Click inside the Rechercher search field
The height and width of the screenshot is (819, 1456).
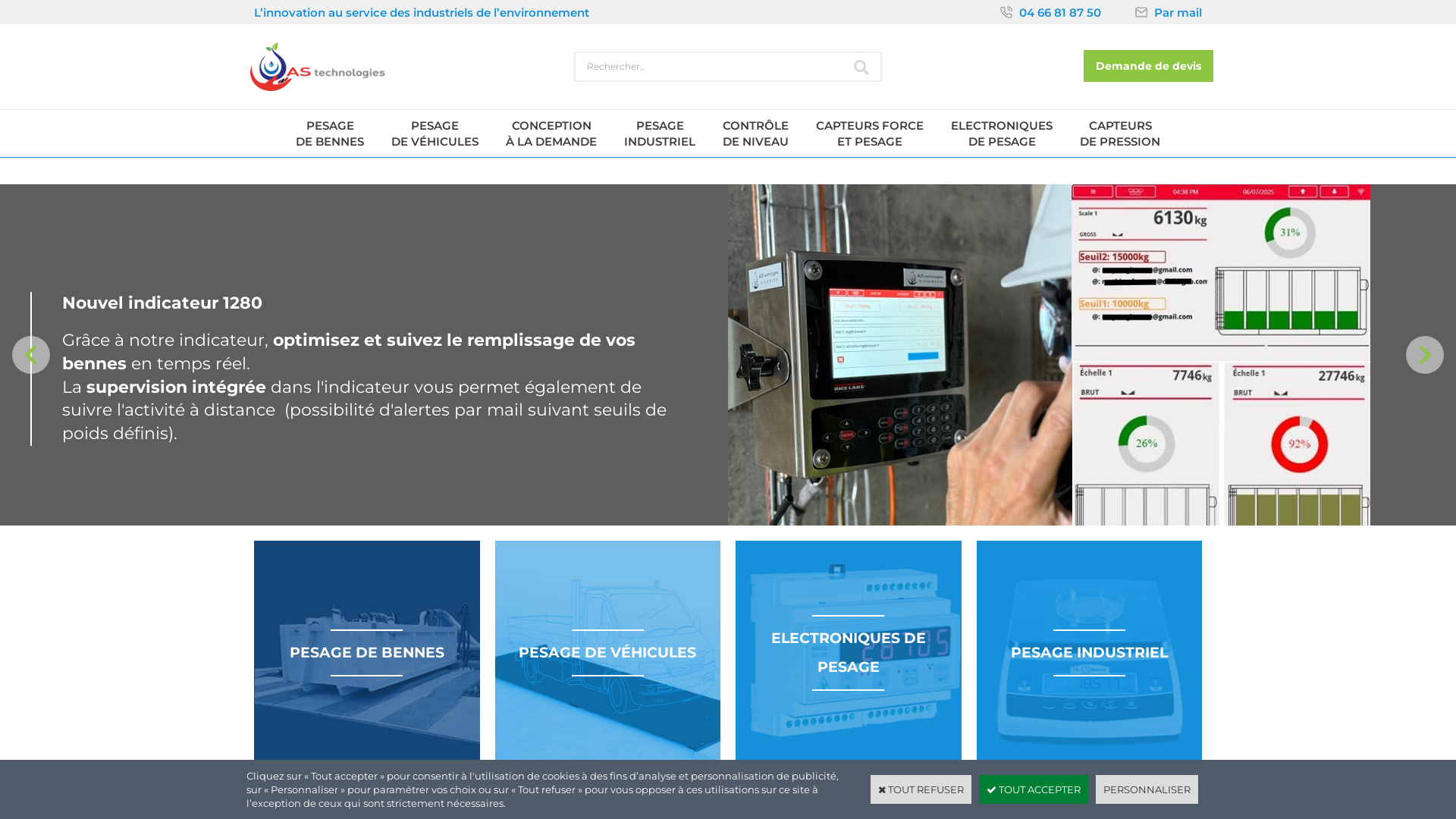(x=705, y=67)
